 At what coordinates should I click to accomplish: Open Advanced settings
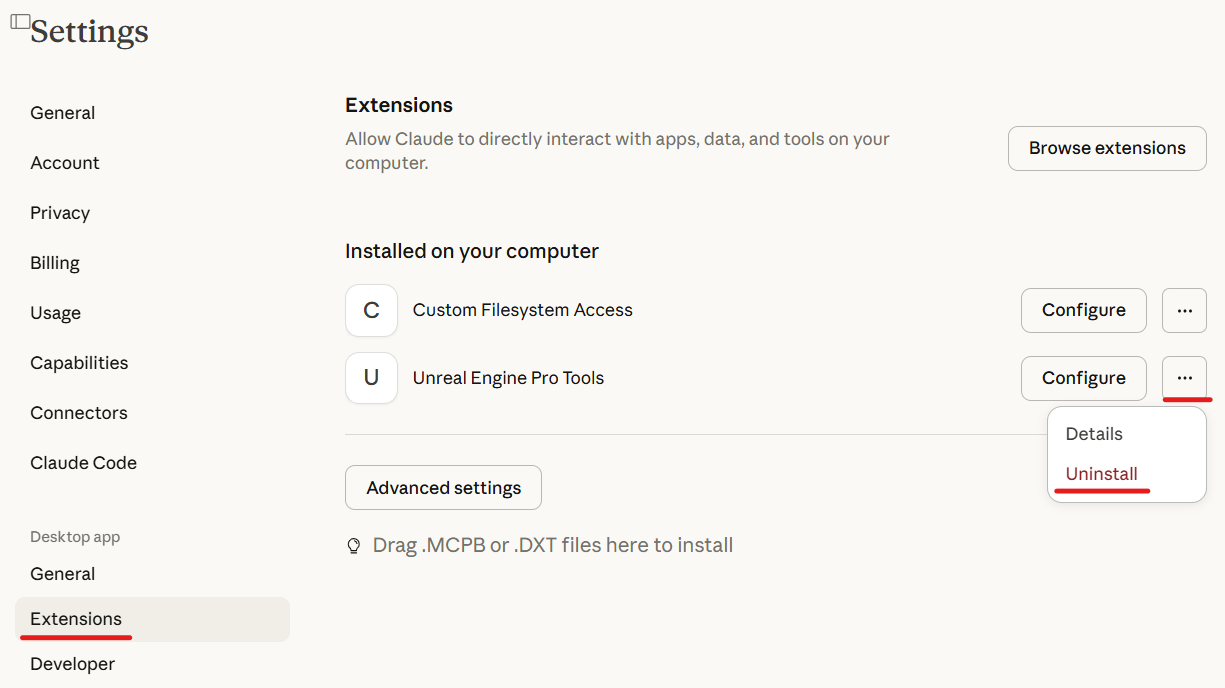pos(443,487)
